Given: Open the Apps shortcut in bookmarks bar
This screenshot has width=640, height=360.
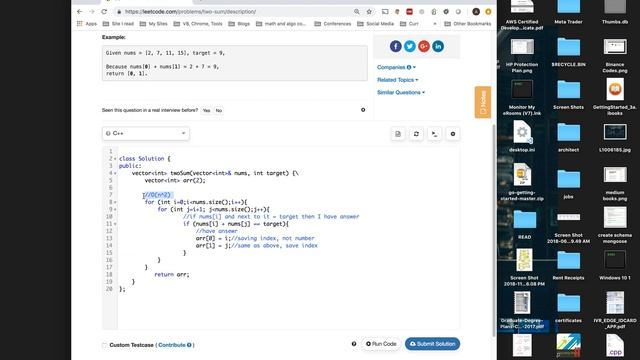Looking at the screenshot, I should click(87, 24).
